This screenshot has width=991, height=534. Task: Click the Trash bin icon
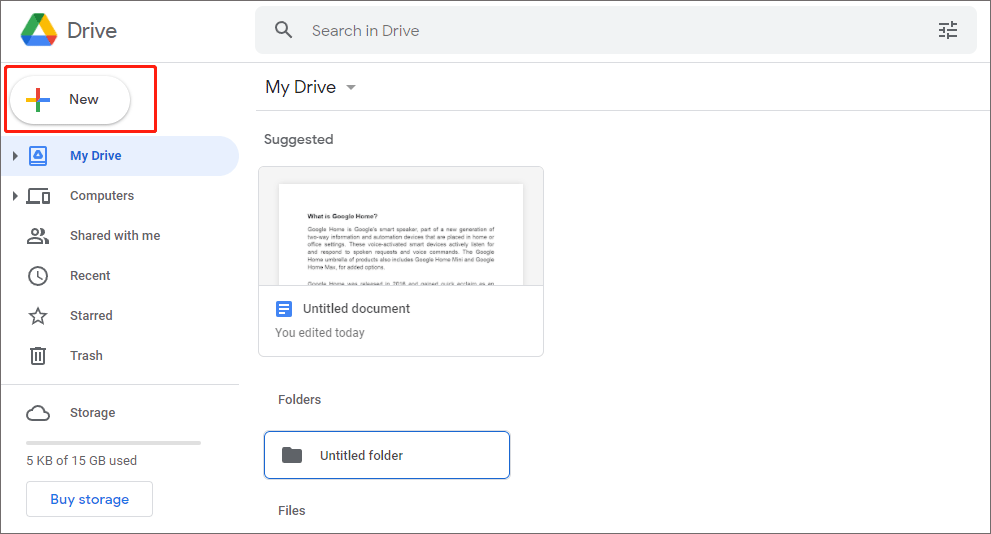(x=38, y=356)
